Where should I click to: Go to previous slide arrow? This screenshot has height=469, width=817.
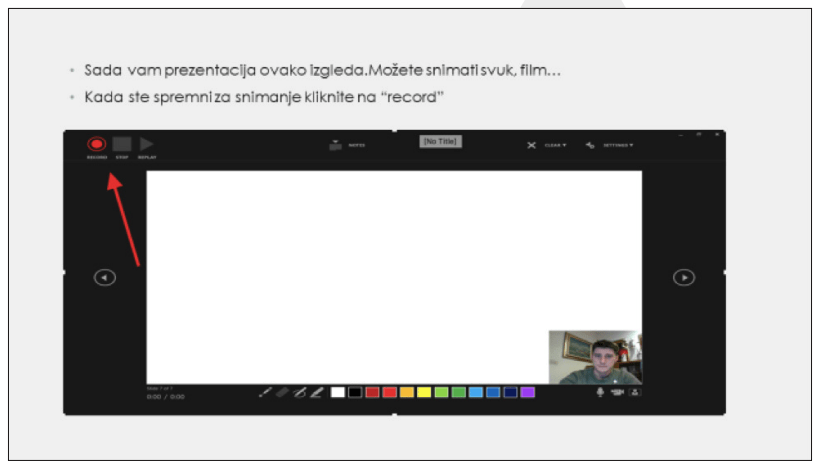point(105,277)
